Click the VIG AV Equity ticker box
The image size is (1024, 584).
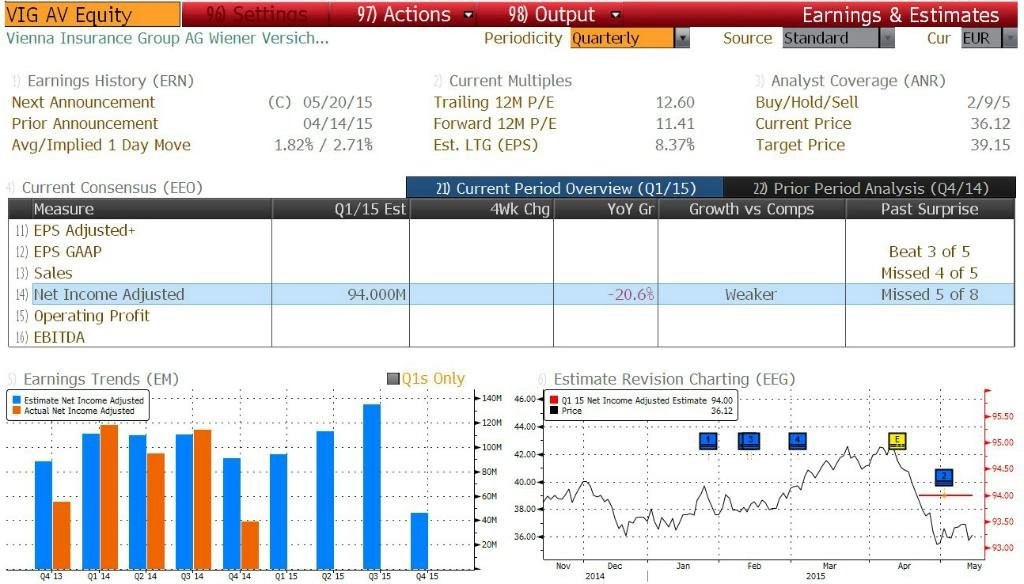(92, 14)
